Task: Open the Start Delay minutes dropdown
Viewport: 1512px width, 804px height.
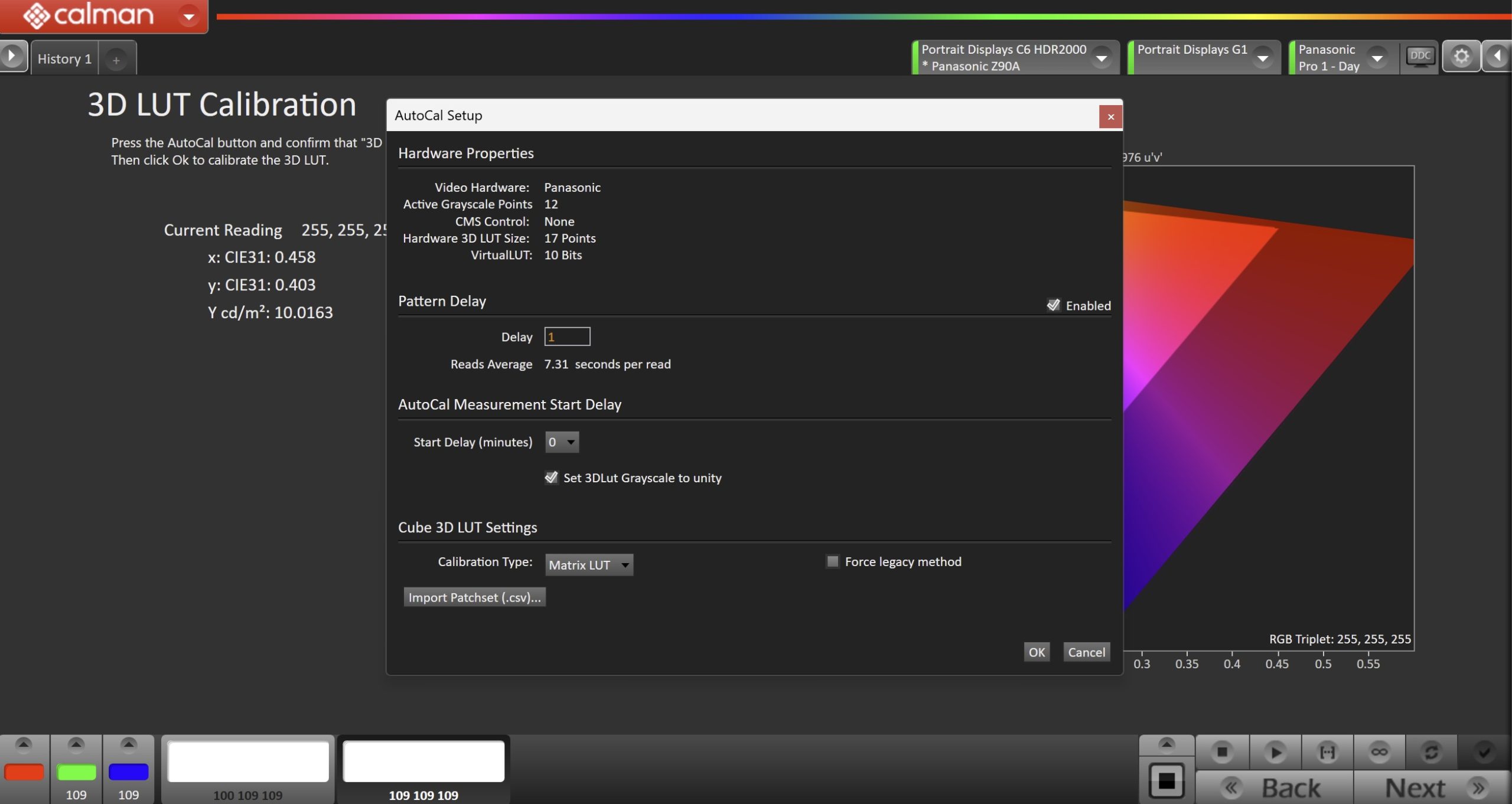Action: tap(562, 442)
